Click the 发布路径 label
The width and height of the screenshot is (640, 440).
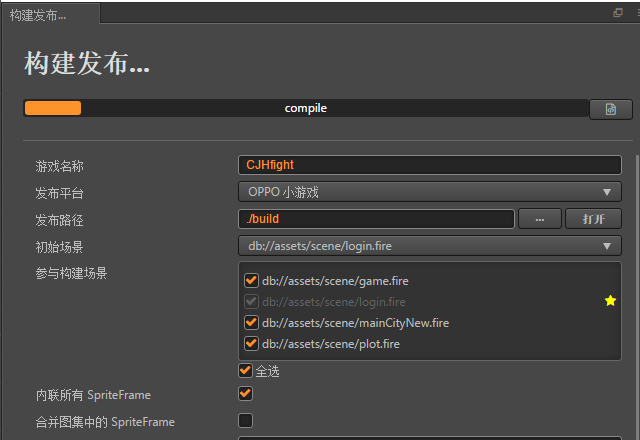[x=59, y=220]
